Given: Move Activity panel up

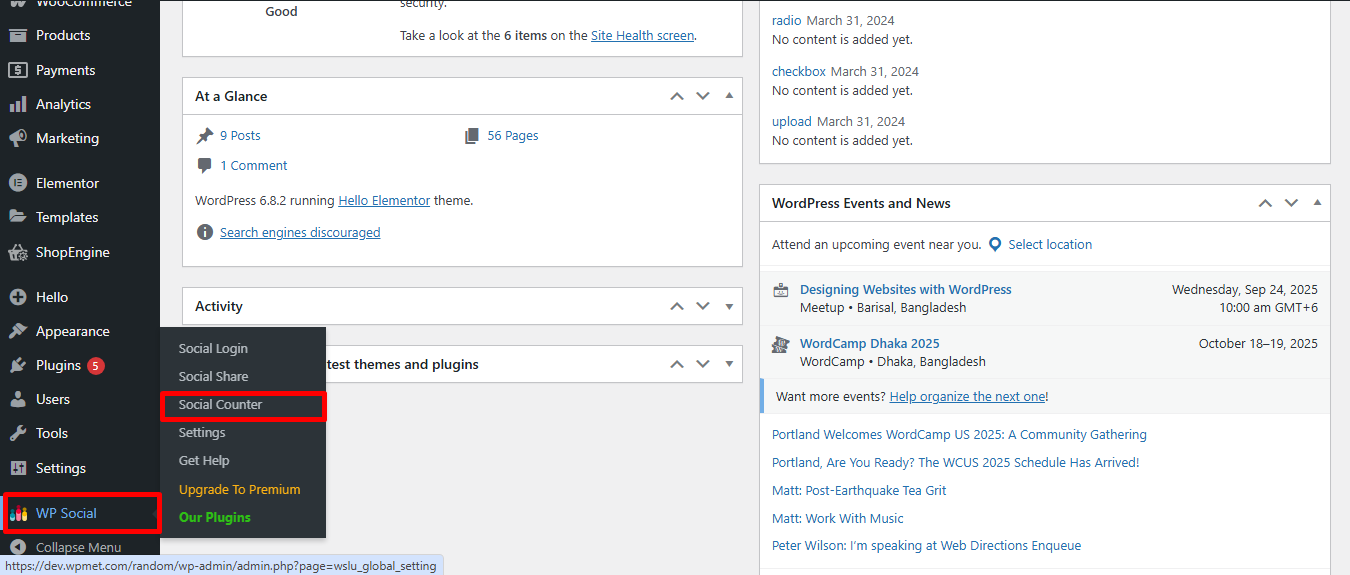Looking at the screenshot, I should pos(677,306).
